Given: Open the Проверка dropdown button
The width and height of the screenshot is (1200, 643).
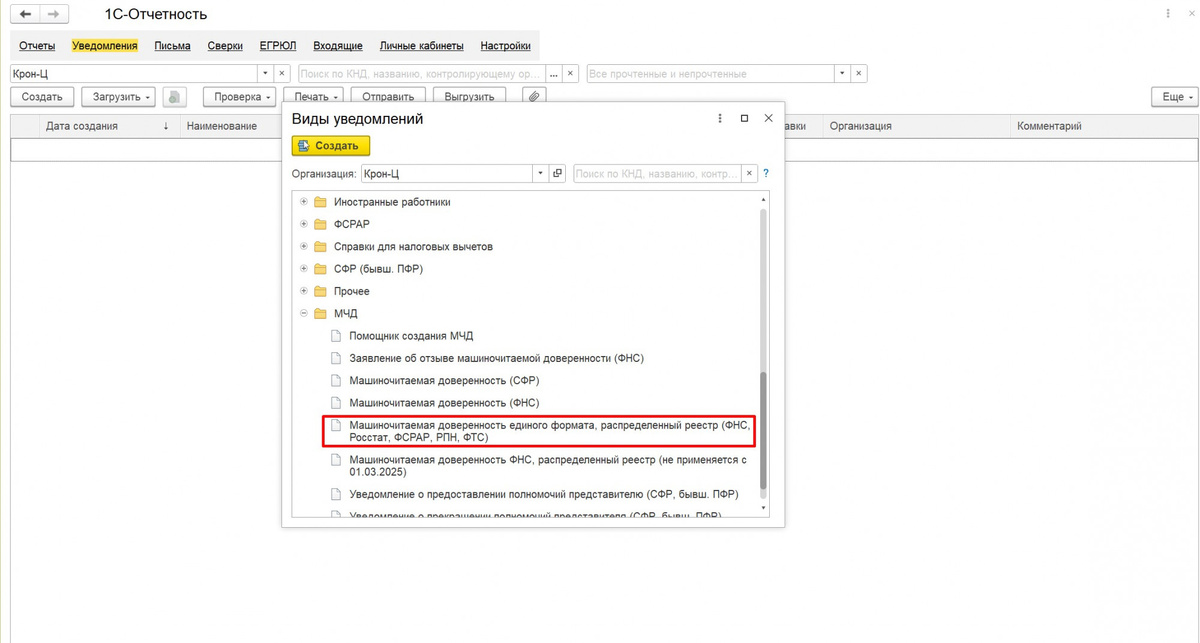Looking at the screenshot, I should 239,97.
